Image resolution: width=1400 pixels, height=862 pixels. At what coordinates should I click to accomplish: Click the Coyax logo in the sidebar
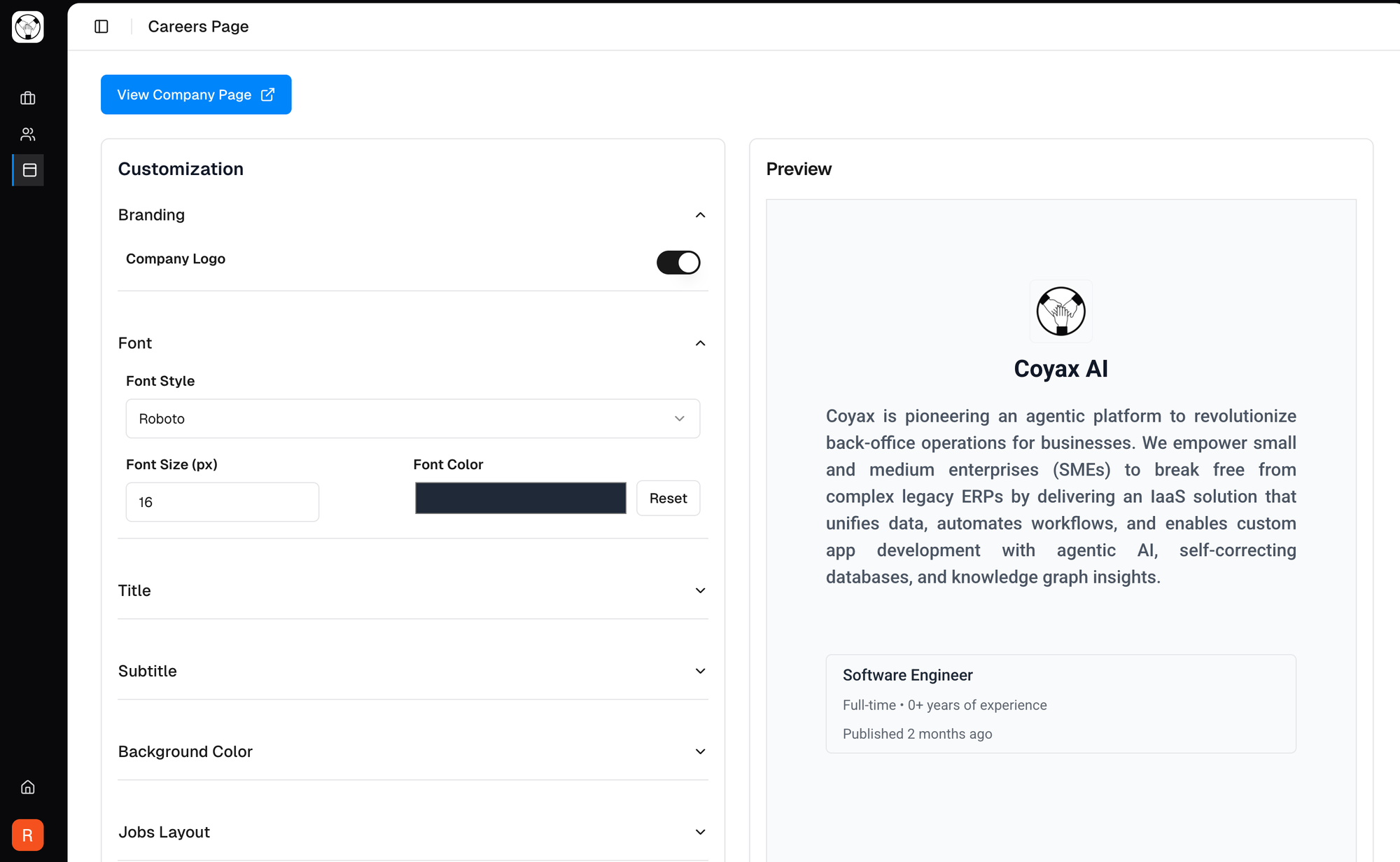[28, 27]
